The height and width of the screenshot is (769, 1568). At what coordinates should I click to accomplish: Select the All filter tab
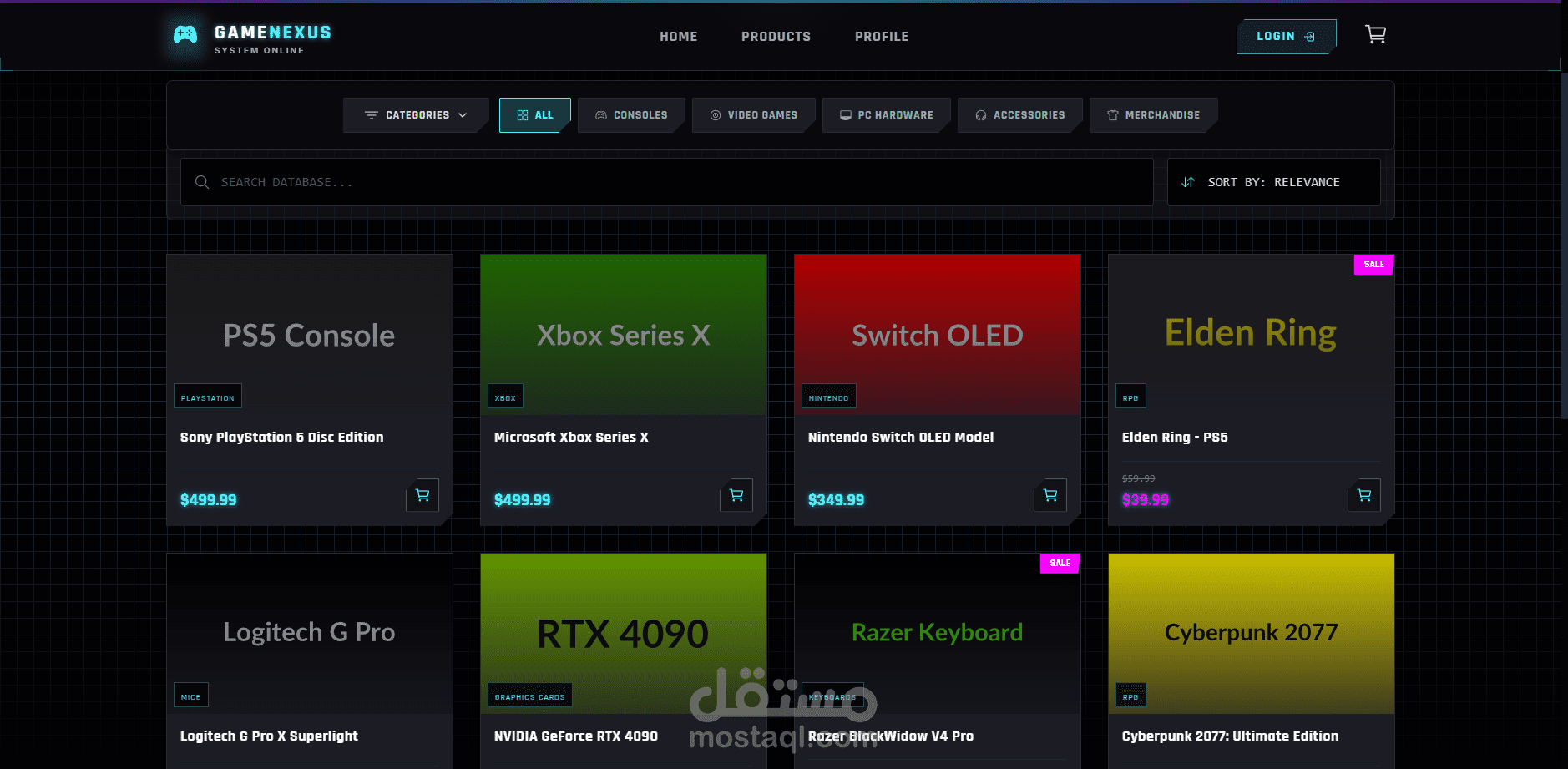535,115
